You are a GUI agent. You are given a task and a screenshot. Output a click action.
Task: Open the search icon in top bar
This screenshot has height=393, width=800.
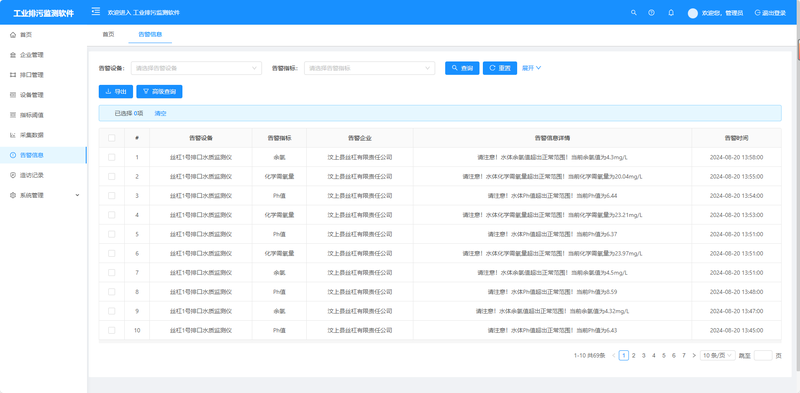click(634, 13)
